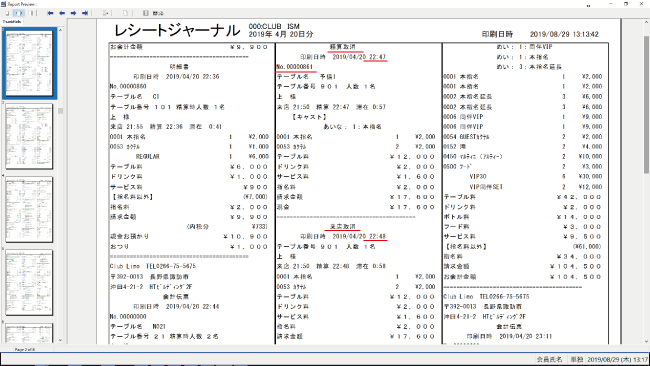650x366 pixels.
Task: Click the 会員氏名 status bar field
Action: tap(549, 359)
